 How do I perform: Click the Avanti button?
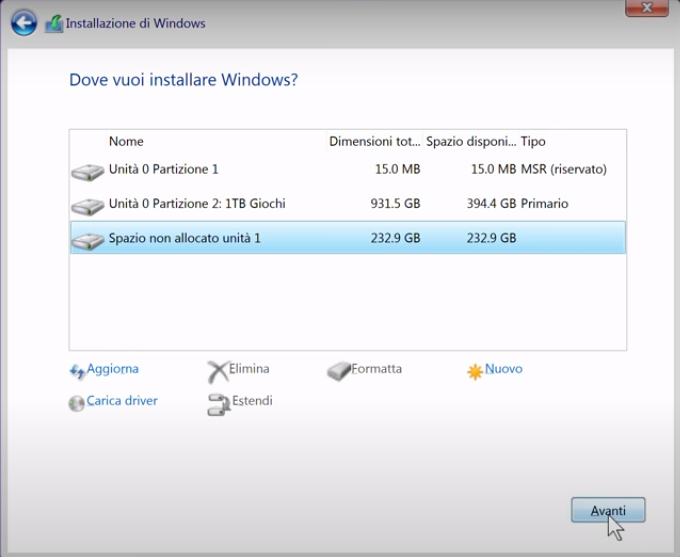tap(608, 510)
